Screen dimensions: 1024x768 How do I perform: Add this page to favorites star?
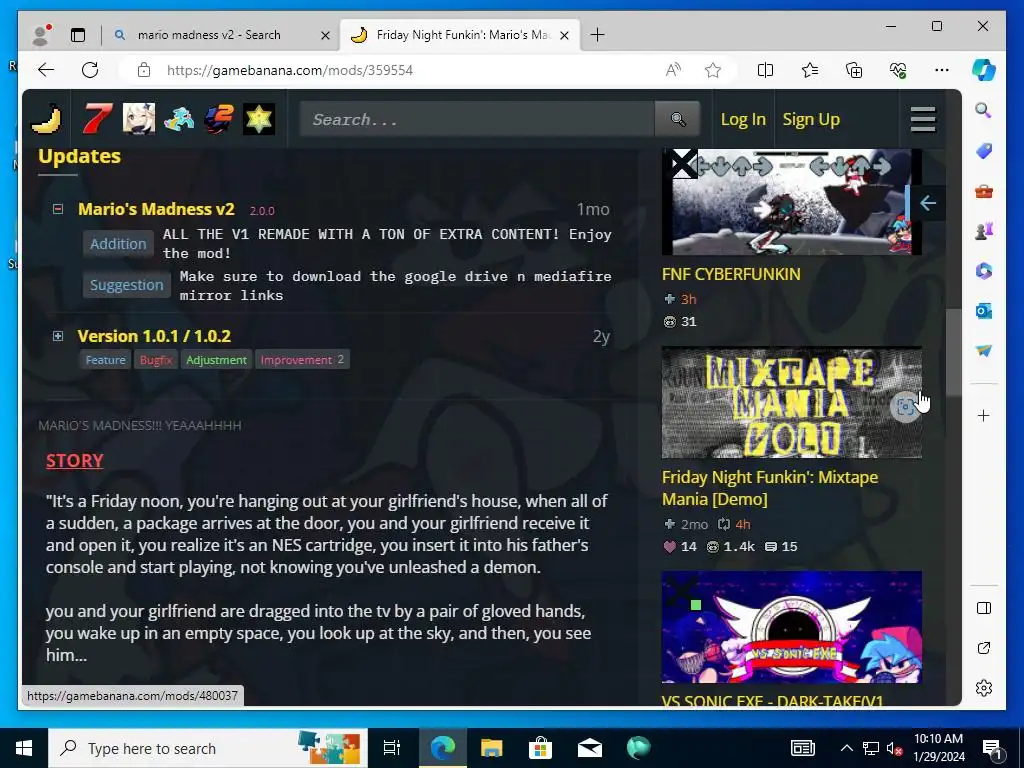[713, 70]
